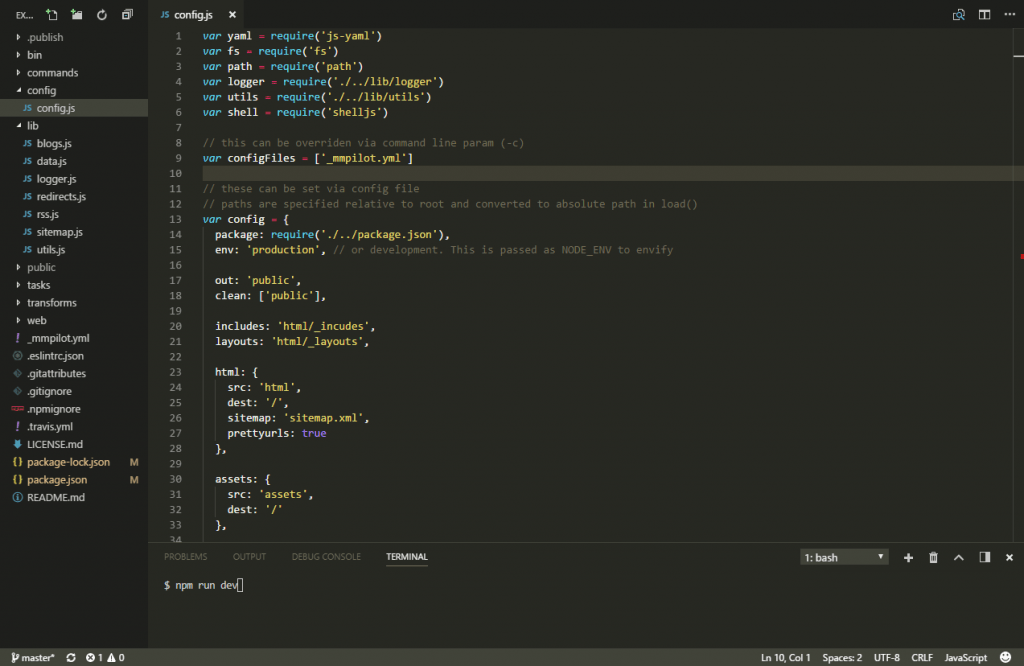Synchronize changes via status bar sync icon

click(x=71, y=658)
